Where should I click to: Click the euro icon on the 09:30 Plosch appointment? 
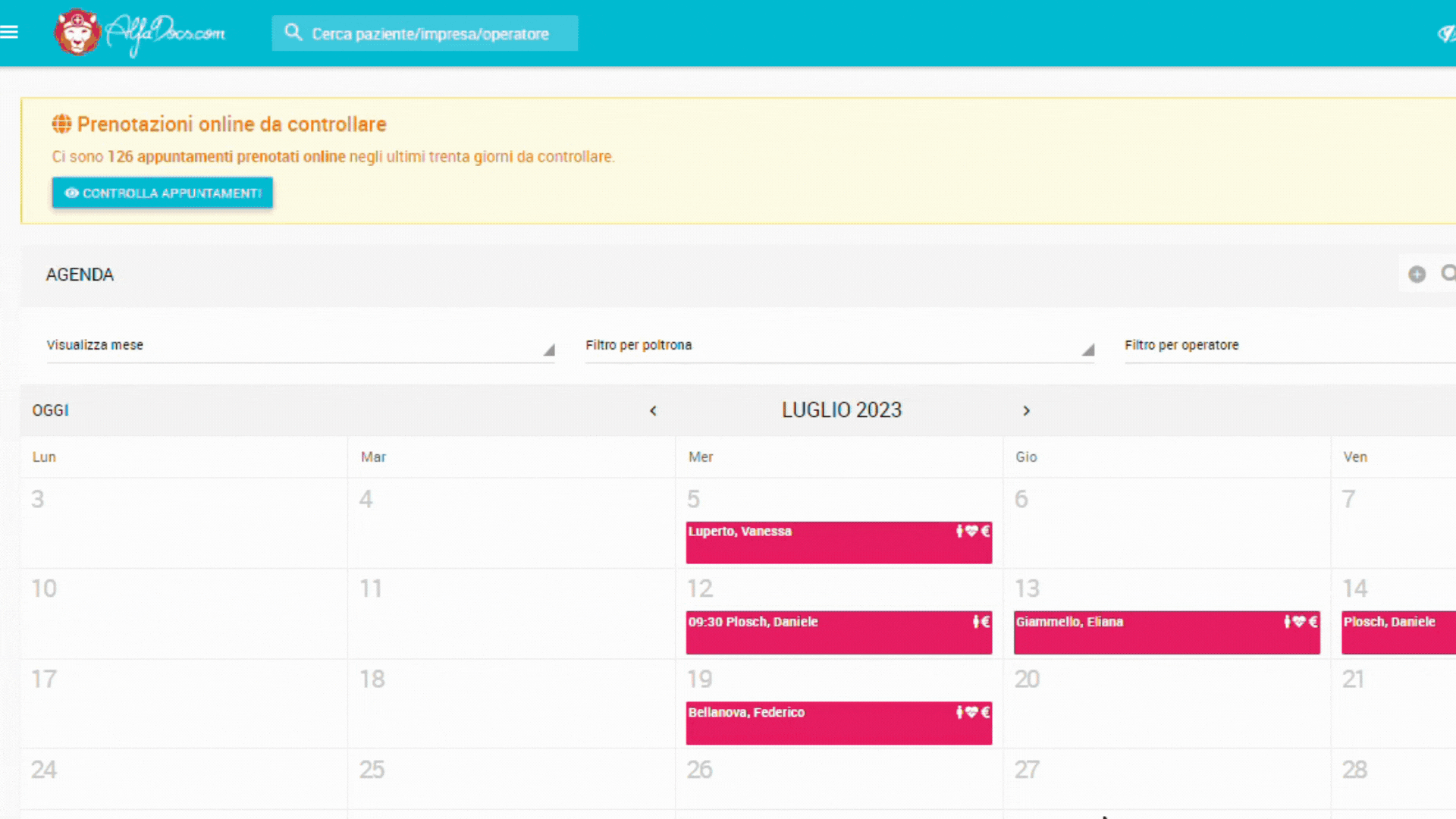pyautogui.click(x=985, y=622)
